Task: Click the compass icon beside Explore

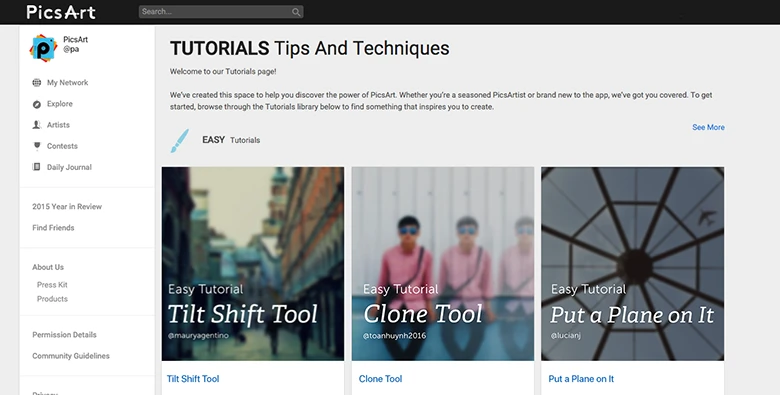Action: (37, 104)
